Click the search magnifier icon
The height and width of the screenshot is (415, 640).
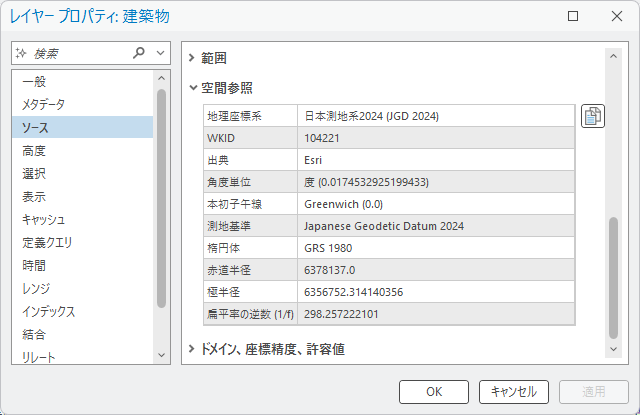[139, 53]
